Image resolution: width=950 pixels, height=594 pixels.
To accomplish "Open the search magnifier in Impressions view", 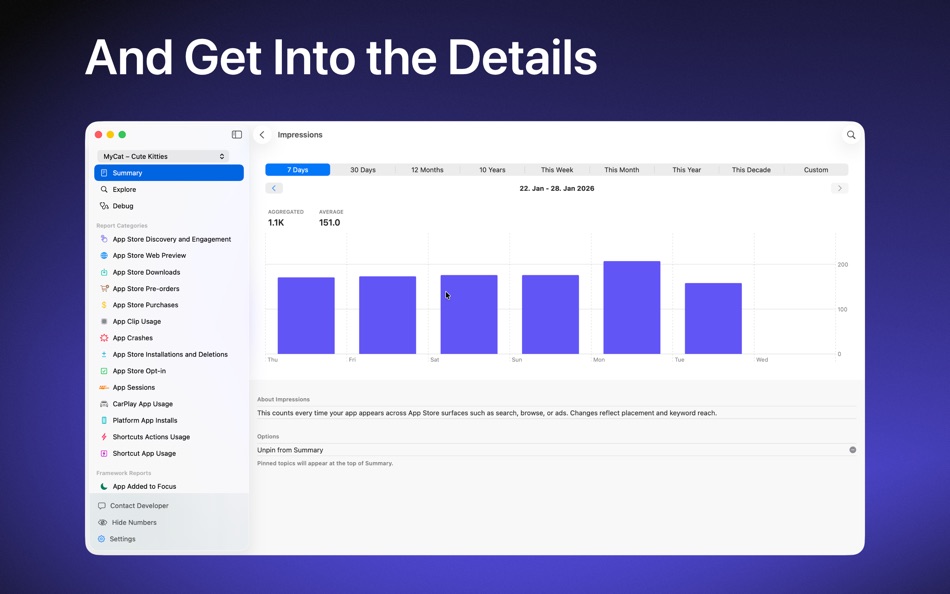I will pos(850,134).
